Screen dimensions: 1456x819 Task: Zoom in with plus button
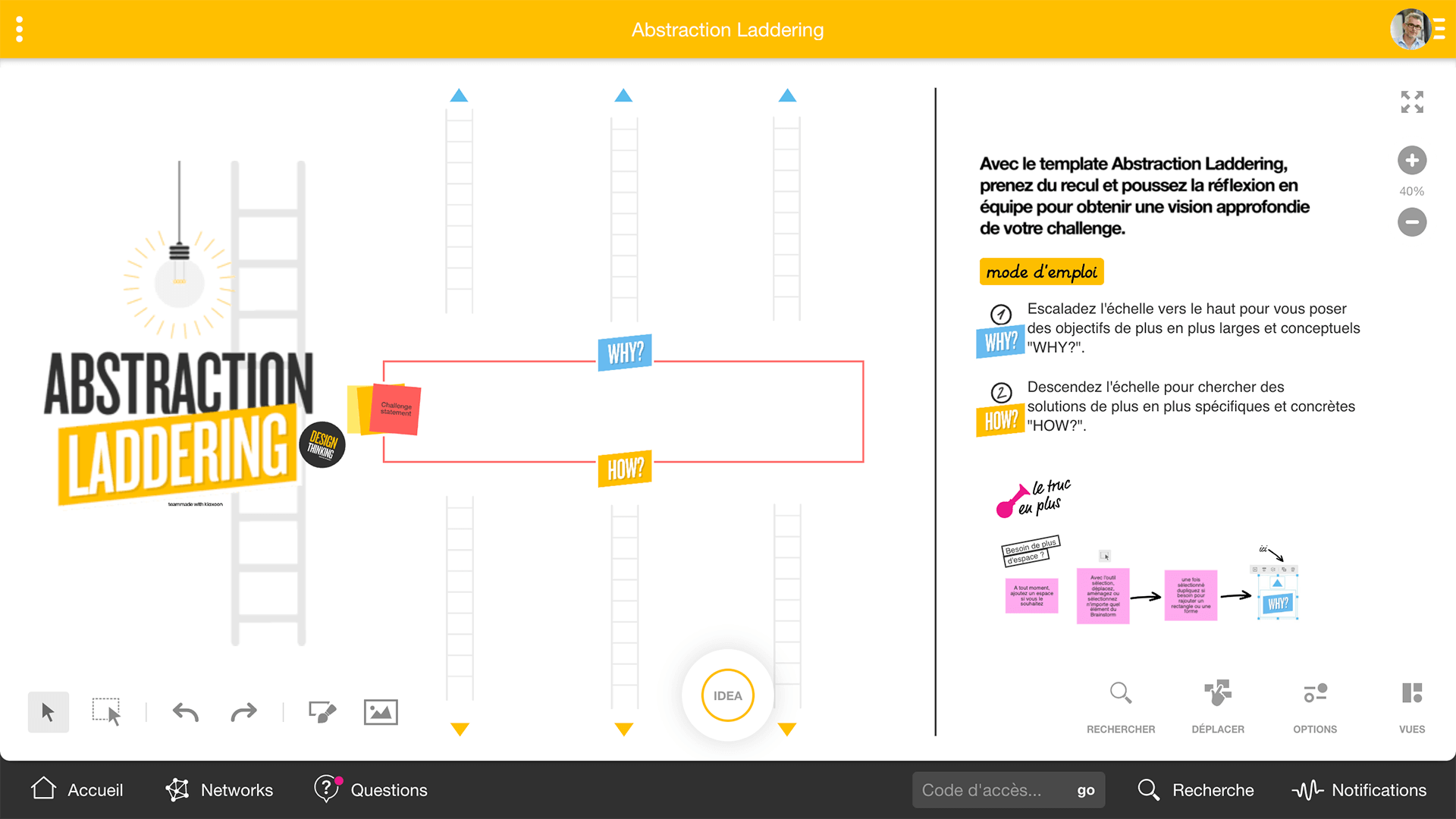(1411, 160)
